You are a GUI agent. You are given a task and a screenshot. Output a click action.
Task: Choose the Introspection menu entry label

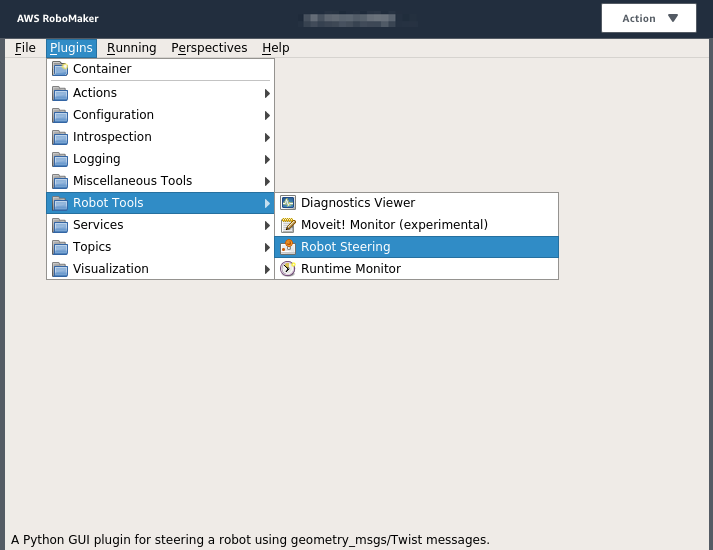[x=112, y=137]
